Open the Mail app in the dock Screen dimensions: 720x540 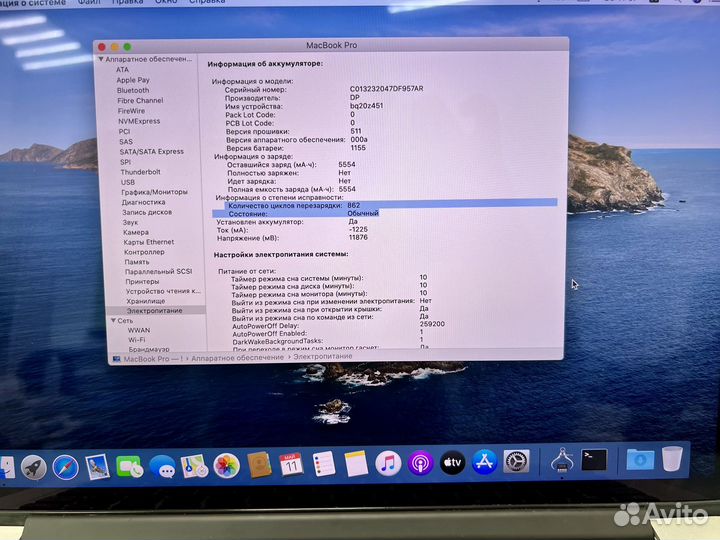click(x=97, y=467)
